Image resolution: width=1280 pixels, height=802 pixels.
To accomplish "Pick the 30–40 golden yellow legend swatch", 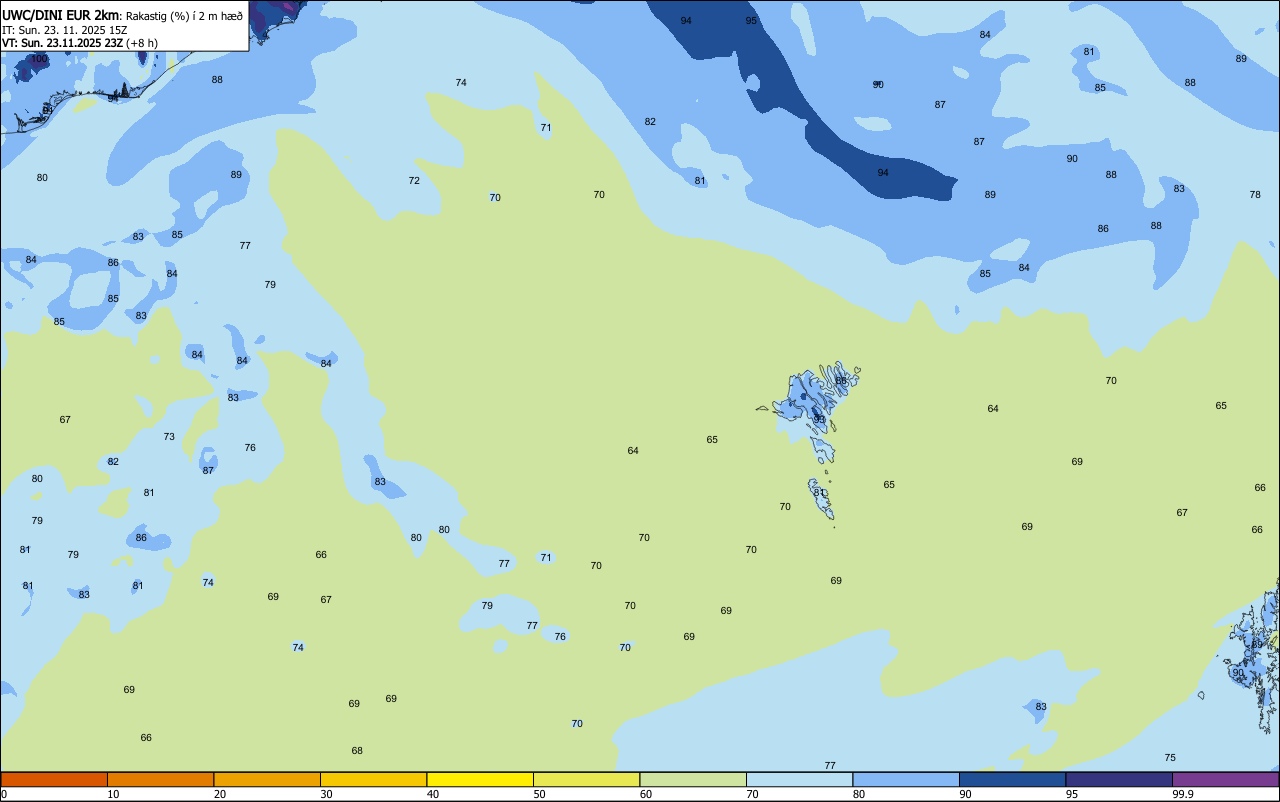I will pyautogui.click(x=373, y=779).
